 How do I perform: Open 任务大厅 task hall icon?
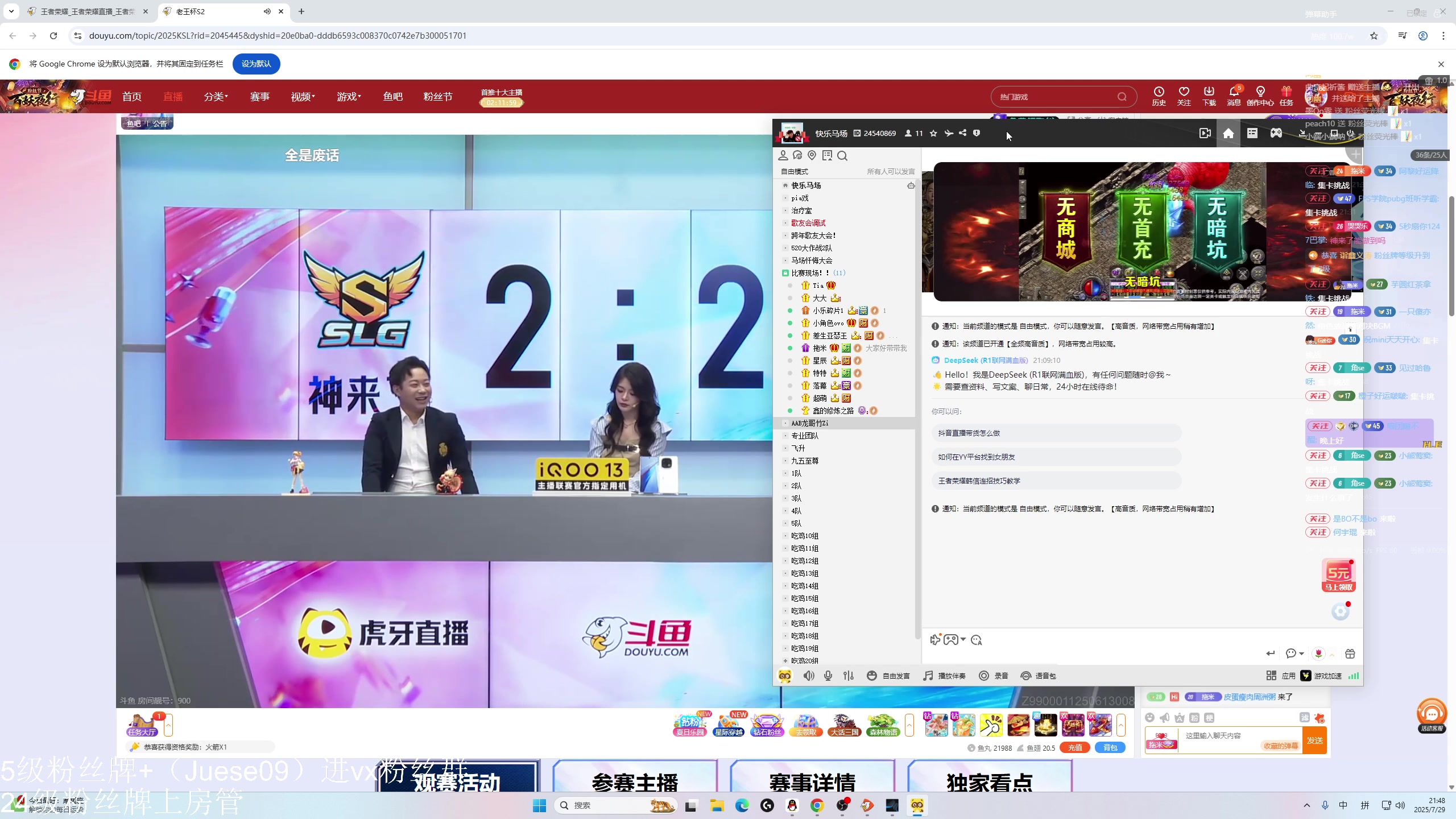[142, 725]
